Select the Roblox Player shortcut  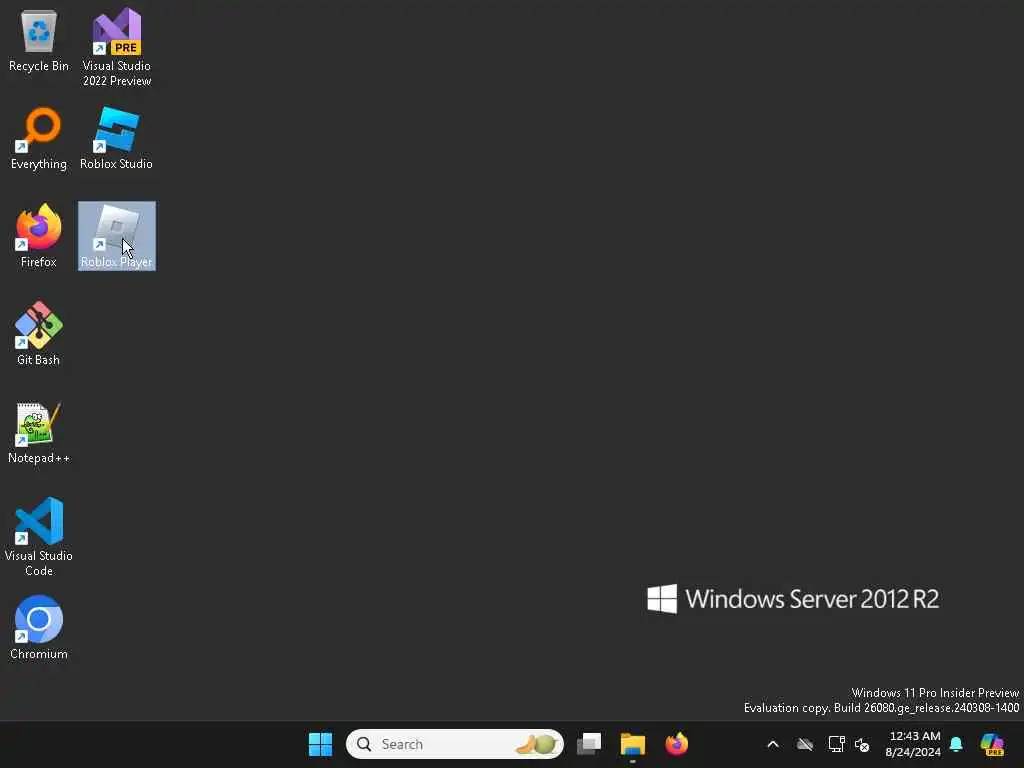point(117,236)
